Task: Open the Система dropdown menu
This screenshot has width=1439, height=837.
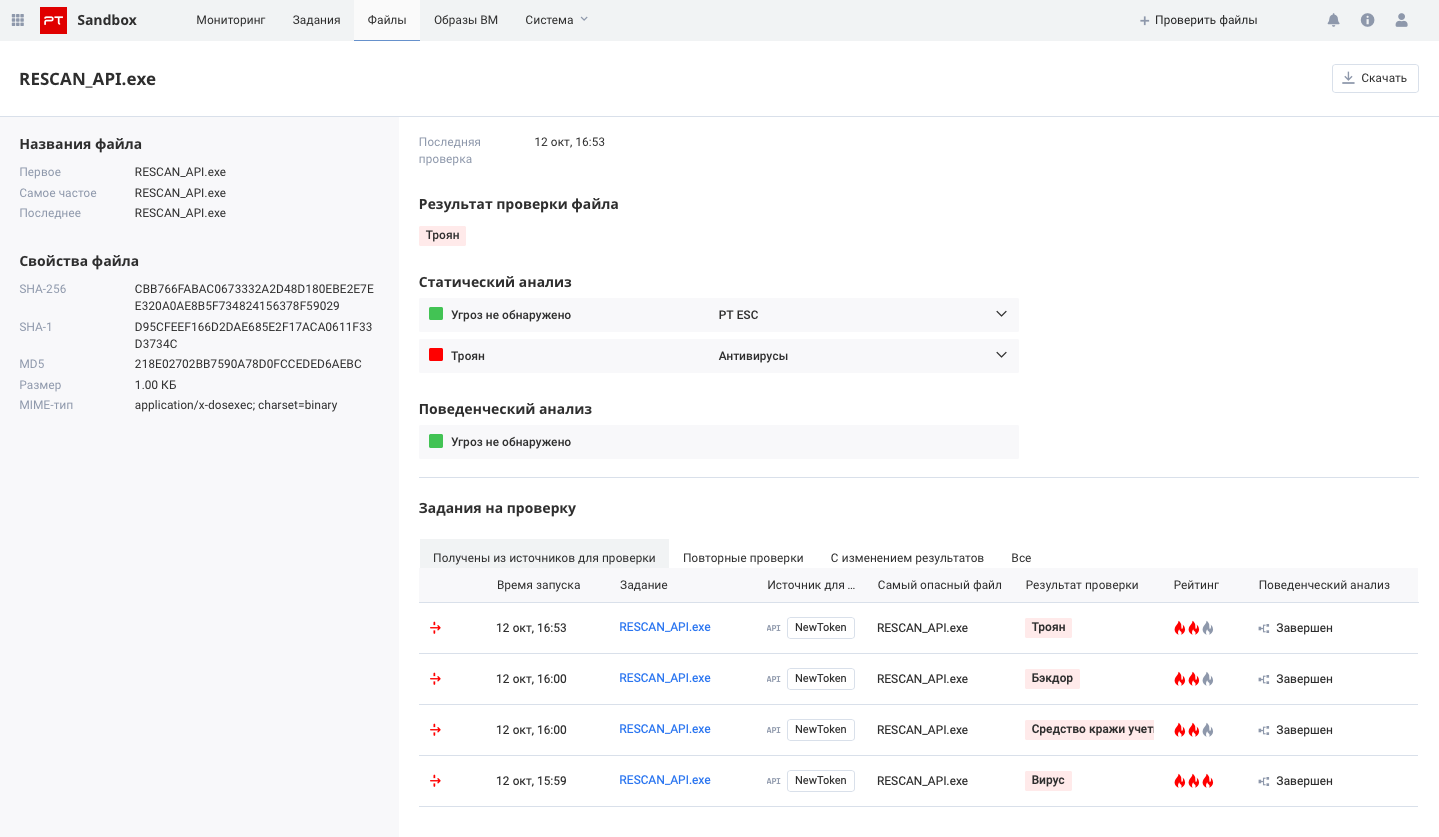Action: 556,20
